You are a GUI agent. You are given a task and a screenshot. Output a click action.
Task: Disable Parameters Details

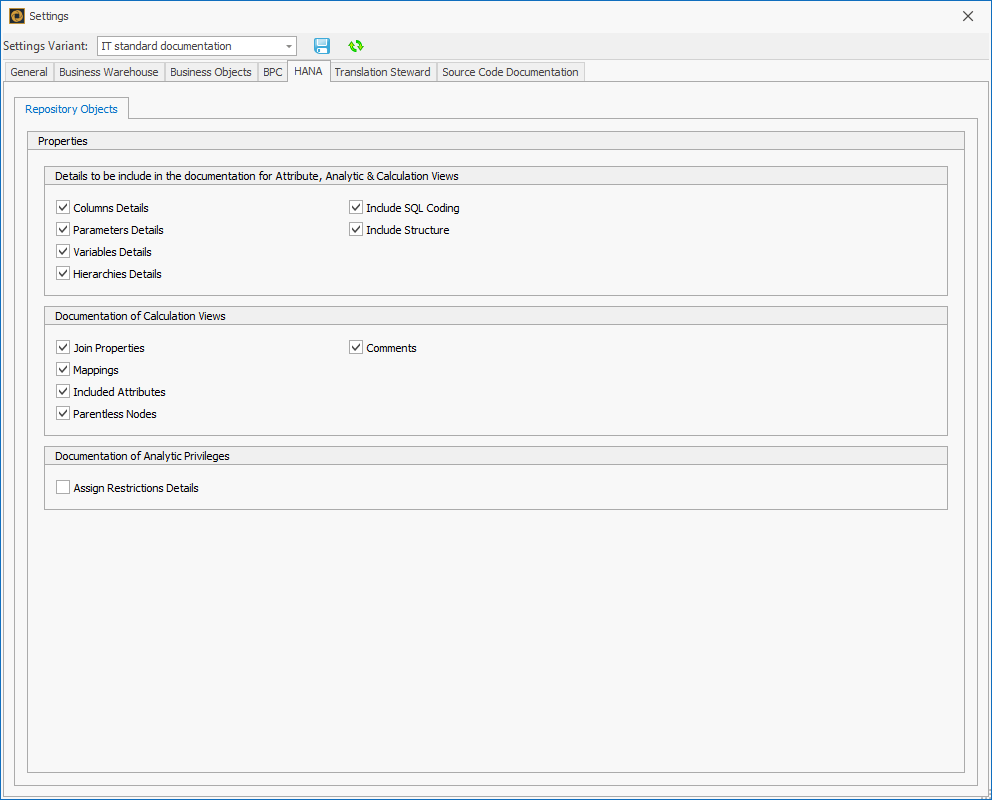pyautogui.click(x=63, y=229)
